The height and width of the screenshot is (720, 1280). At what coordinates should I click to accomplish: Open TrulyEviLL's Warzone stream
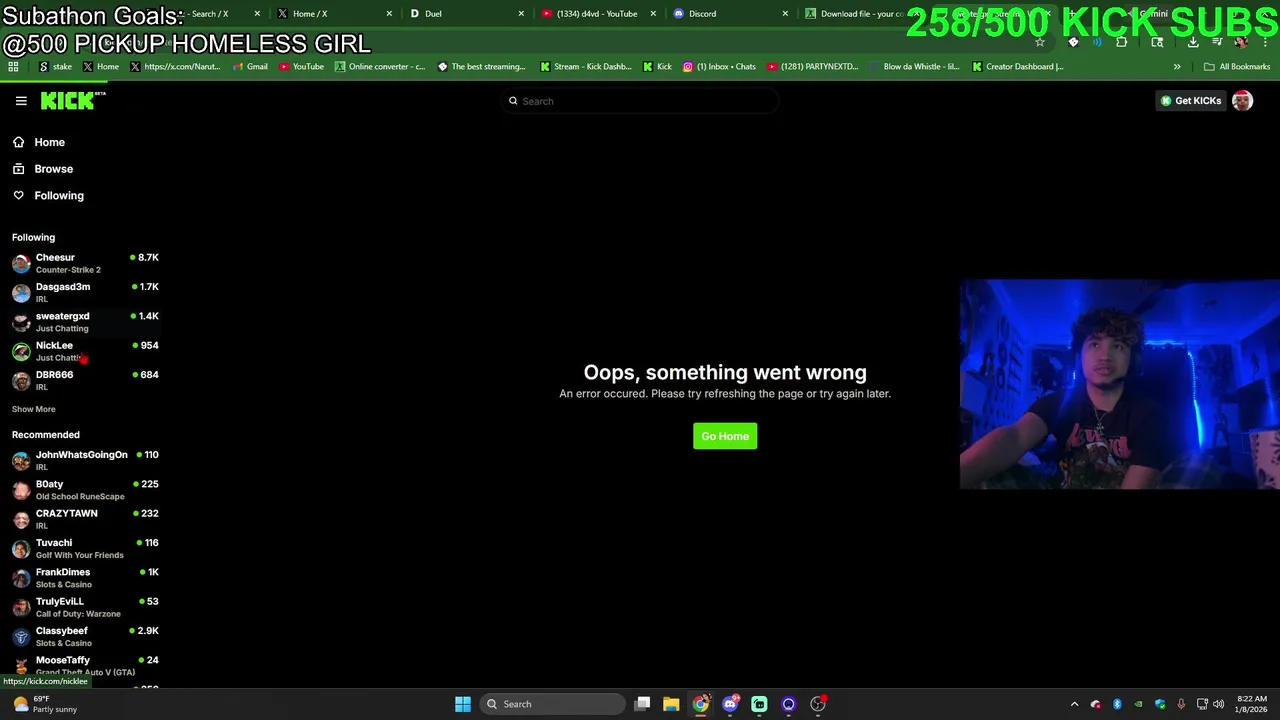pyautogui.click(x=85, y=607)
